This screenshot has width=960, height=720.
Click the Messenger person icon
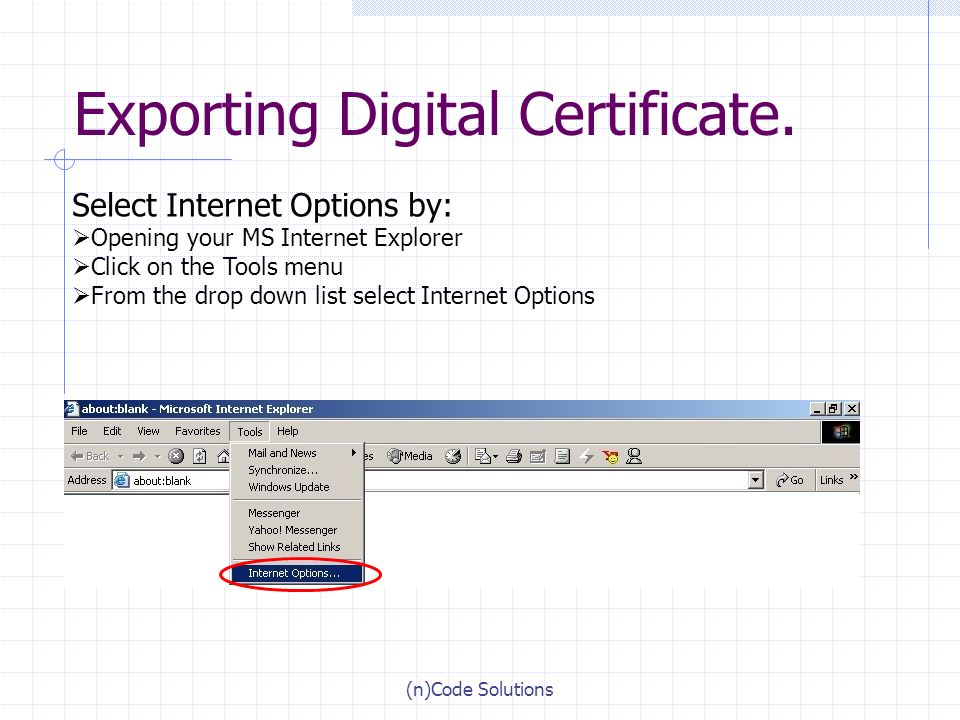tap(634, 456)
